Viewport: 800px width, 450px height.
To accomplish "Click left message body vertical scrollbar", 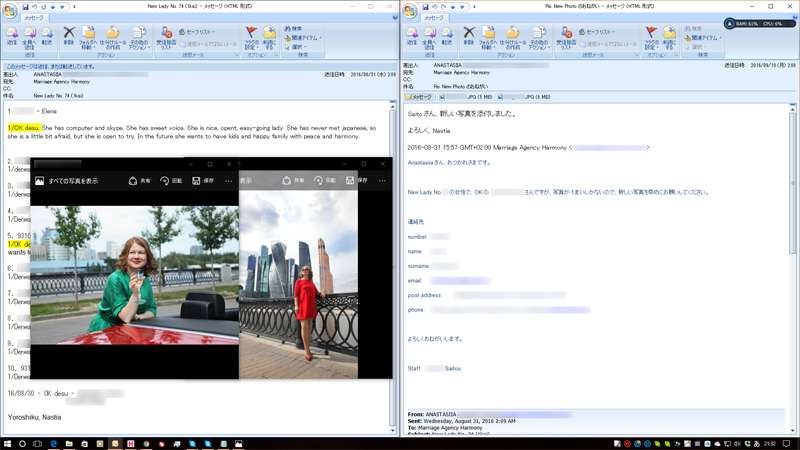I will (x=392, y=265).
